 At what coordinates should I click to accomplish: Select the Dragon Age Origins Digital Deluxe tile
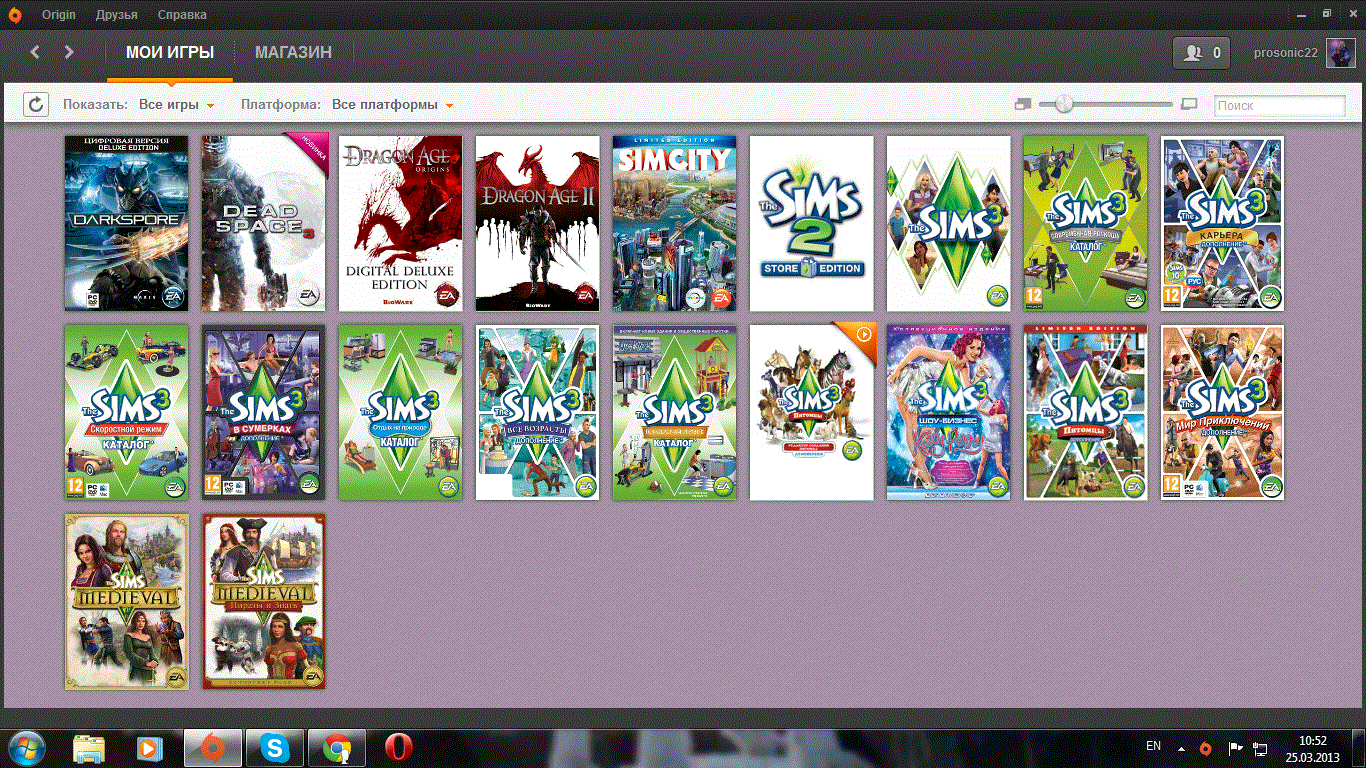[400, 223]
